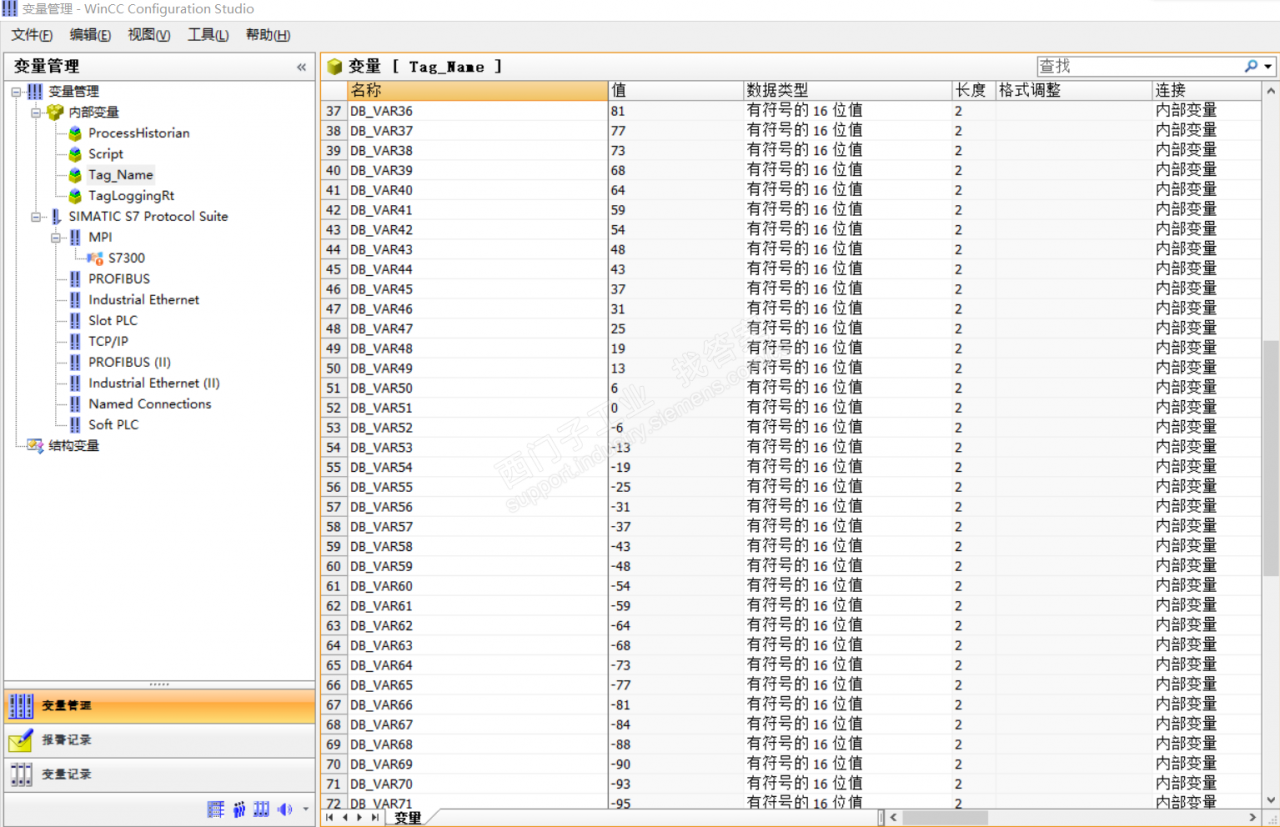The image size is (1280, 827).
Task: Select the data type cell of DB_VAR60
Action: (x=847, y=586)
